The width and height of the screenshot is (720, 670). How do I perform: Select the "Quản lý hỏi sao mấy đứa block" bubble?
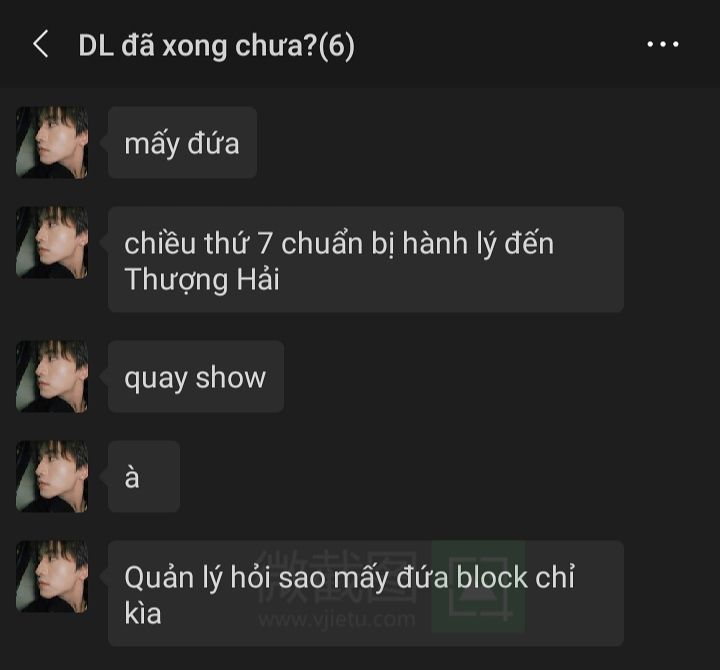click(366, 593)
